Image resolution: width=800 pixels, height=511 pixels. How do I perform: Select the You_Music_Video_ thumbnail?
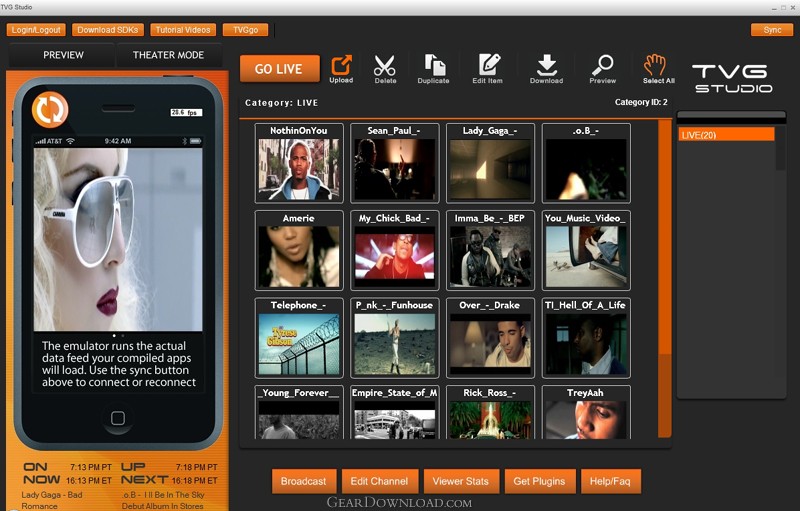[586, 250]
